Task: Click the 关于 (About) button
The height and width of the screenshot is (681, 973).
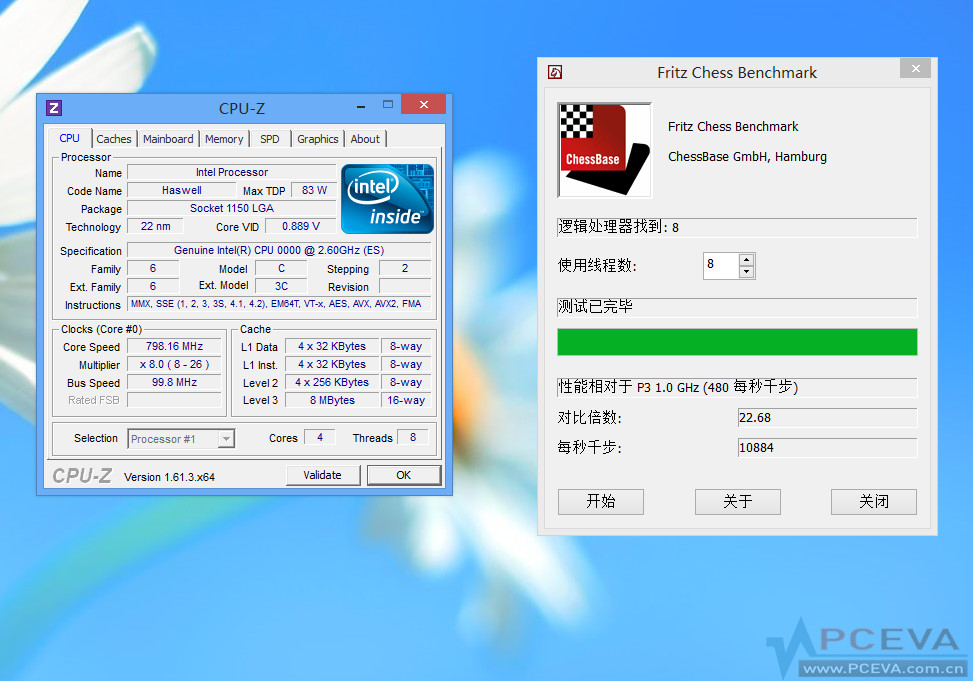Action: (x=738, y=502)
